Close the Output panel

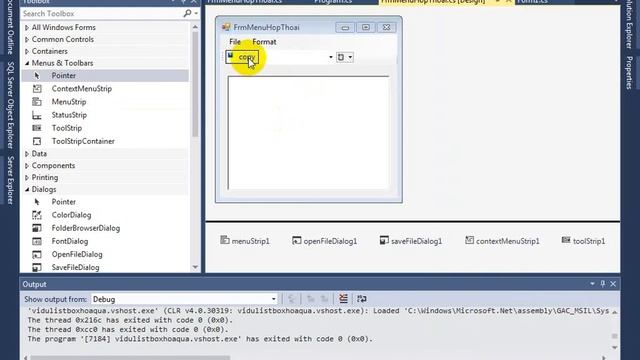tap(613, 284)
